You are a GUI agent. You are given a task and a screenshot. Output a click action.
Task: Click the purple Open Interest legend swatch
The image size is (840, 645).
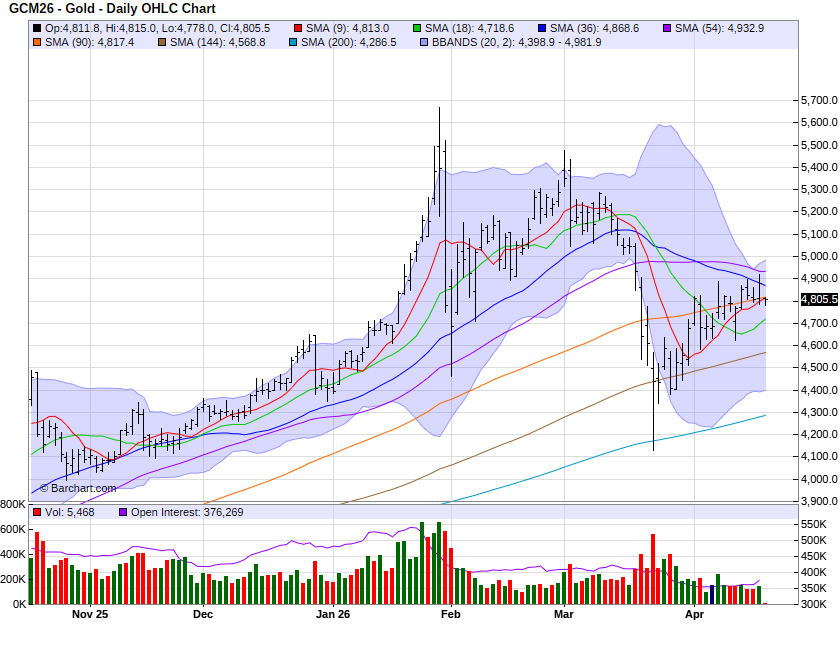tap(123, 512)
